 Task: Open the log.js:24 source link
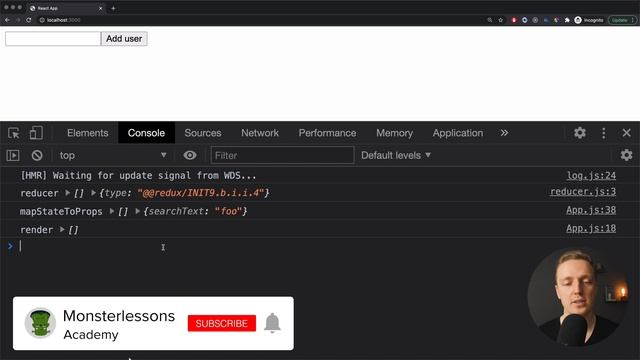pyautogui.click(x=591, y=176)
